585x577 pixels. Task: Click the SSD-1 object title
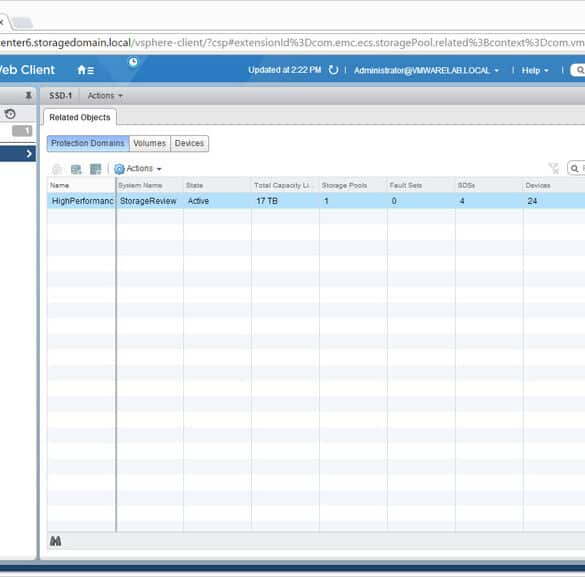pyautogui.click(x=60, y=95)
